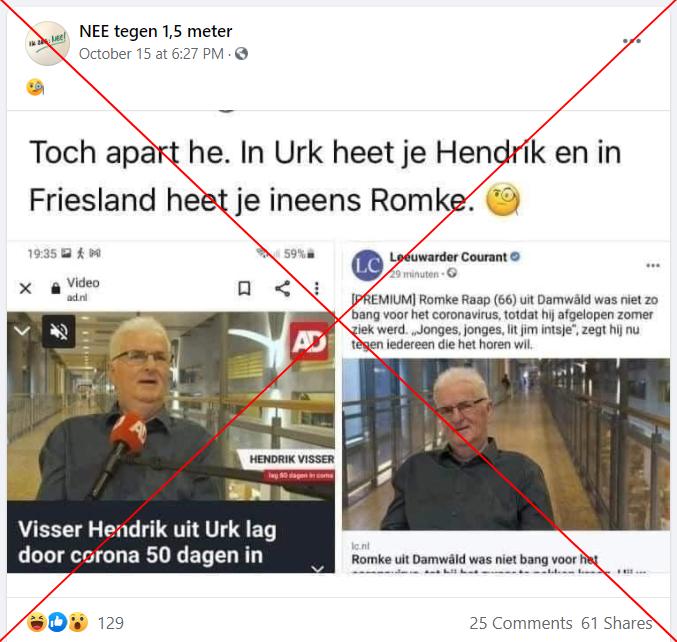Open the NEE tegen 1,5 meter page name

point(156,32)
